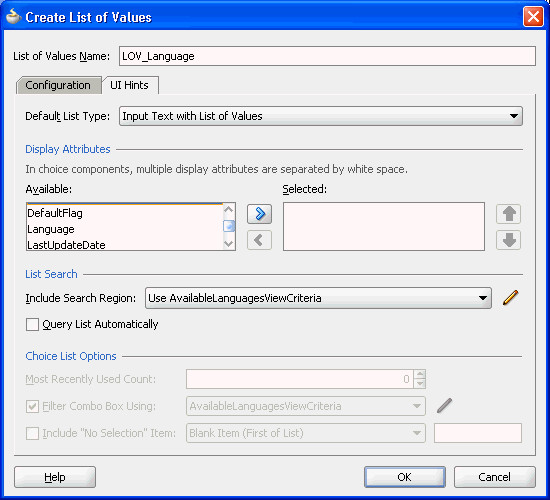
Task: Open Default List Type dropdown
Action: [321, 116]
